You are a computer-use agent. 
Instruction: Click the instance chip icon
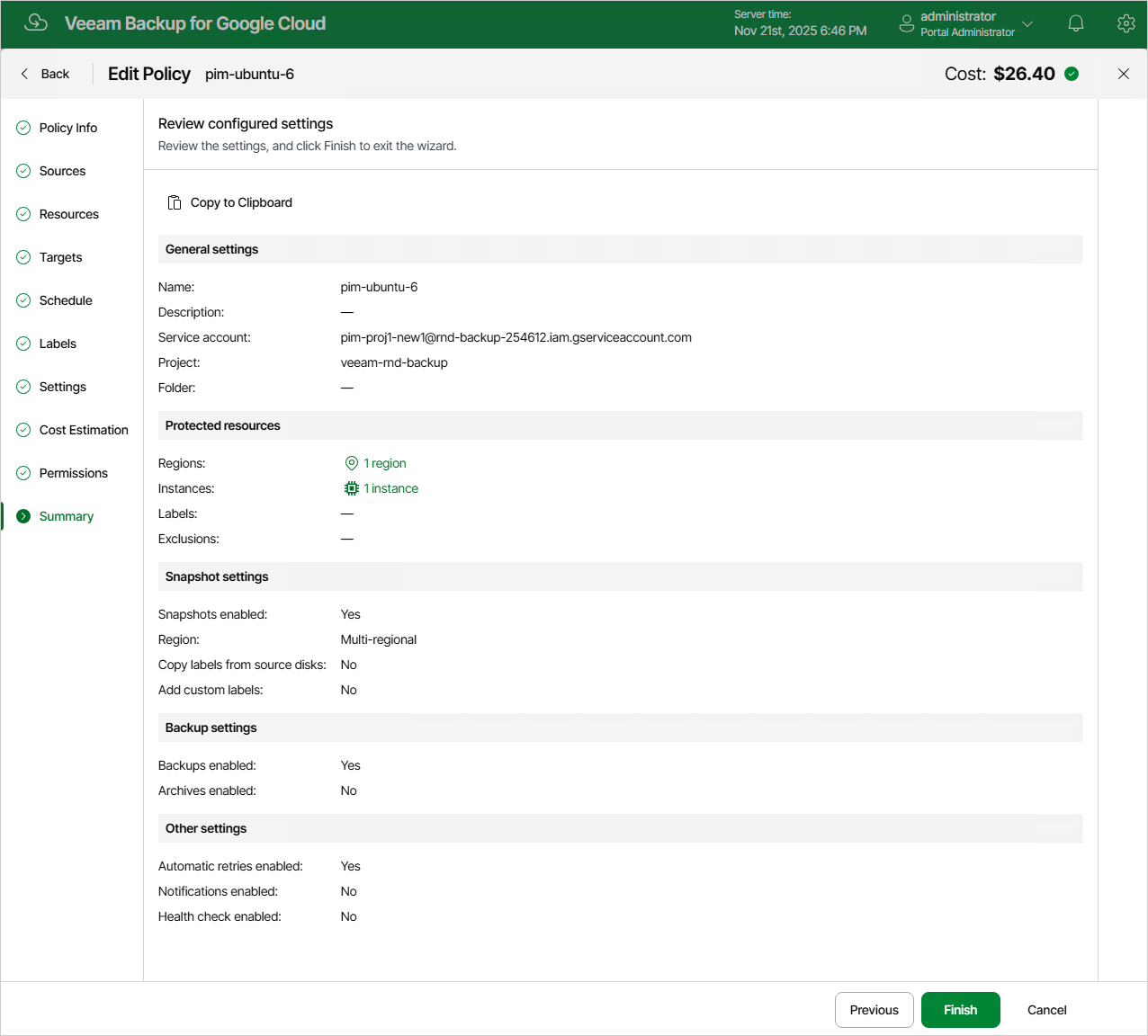point(352,488)
